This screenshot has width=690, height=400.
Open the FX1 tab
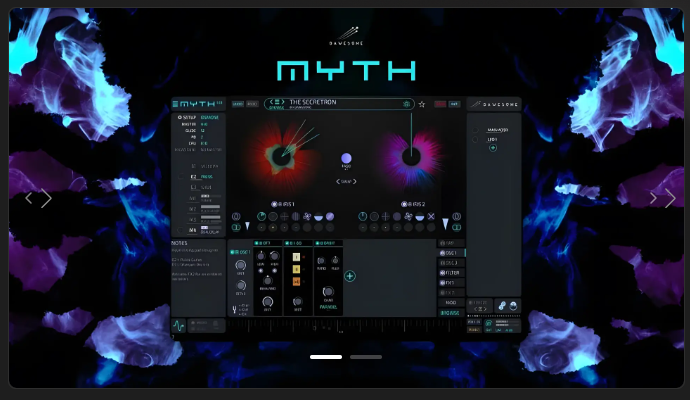tap(450, 283)
